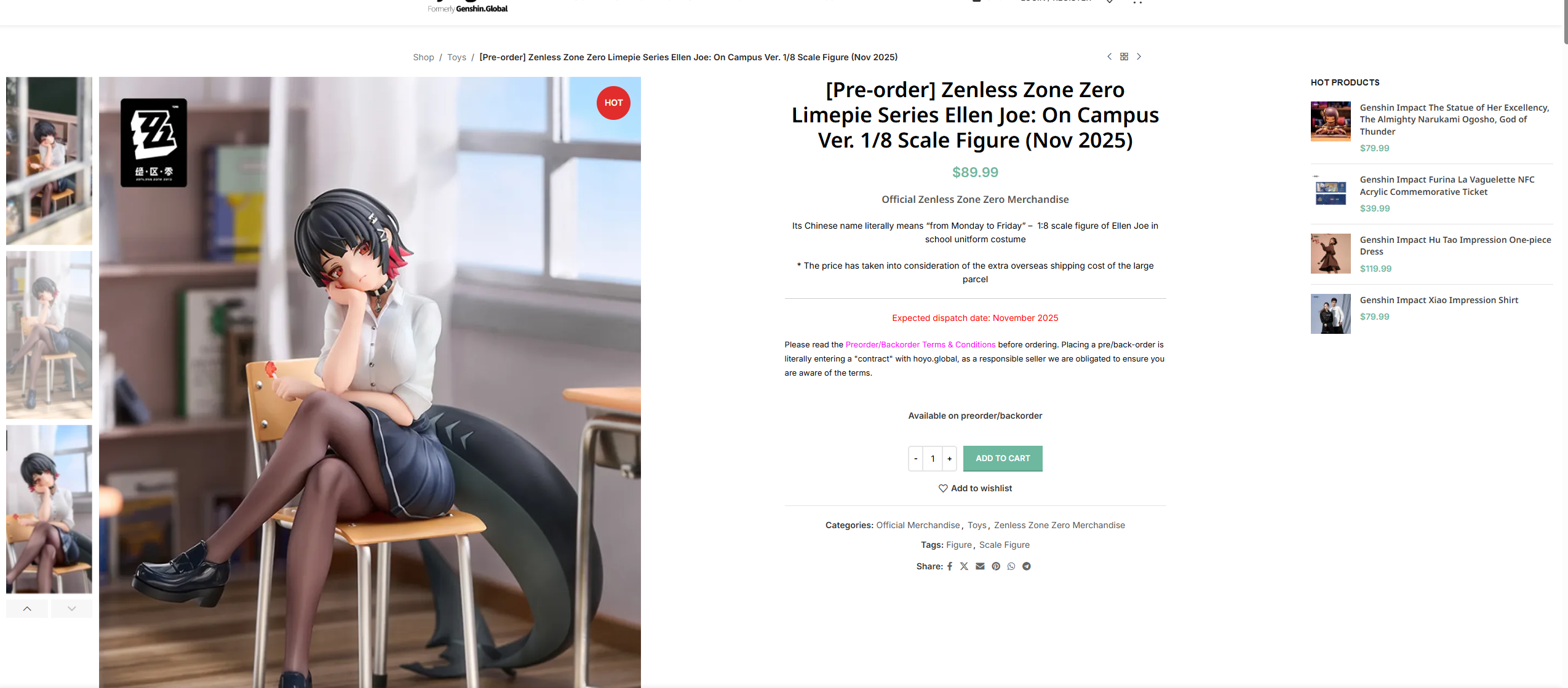Share product on Telegram
This screenshot has height=688, width=1568.
pyautogui.click(x=1027, y=566)
